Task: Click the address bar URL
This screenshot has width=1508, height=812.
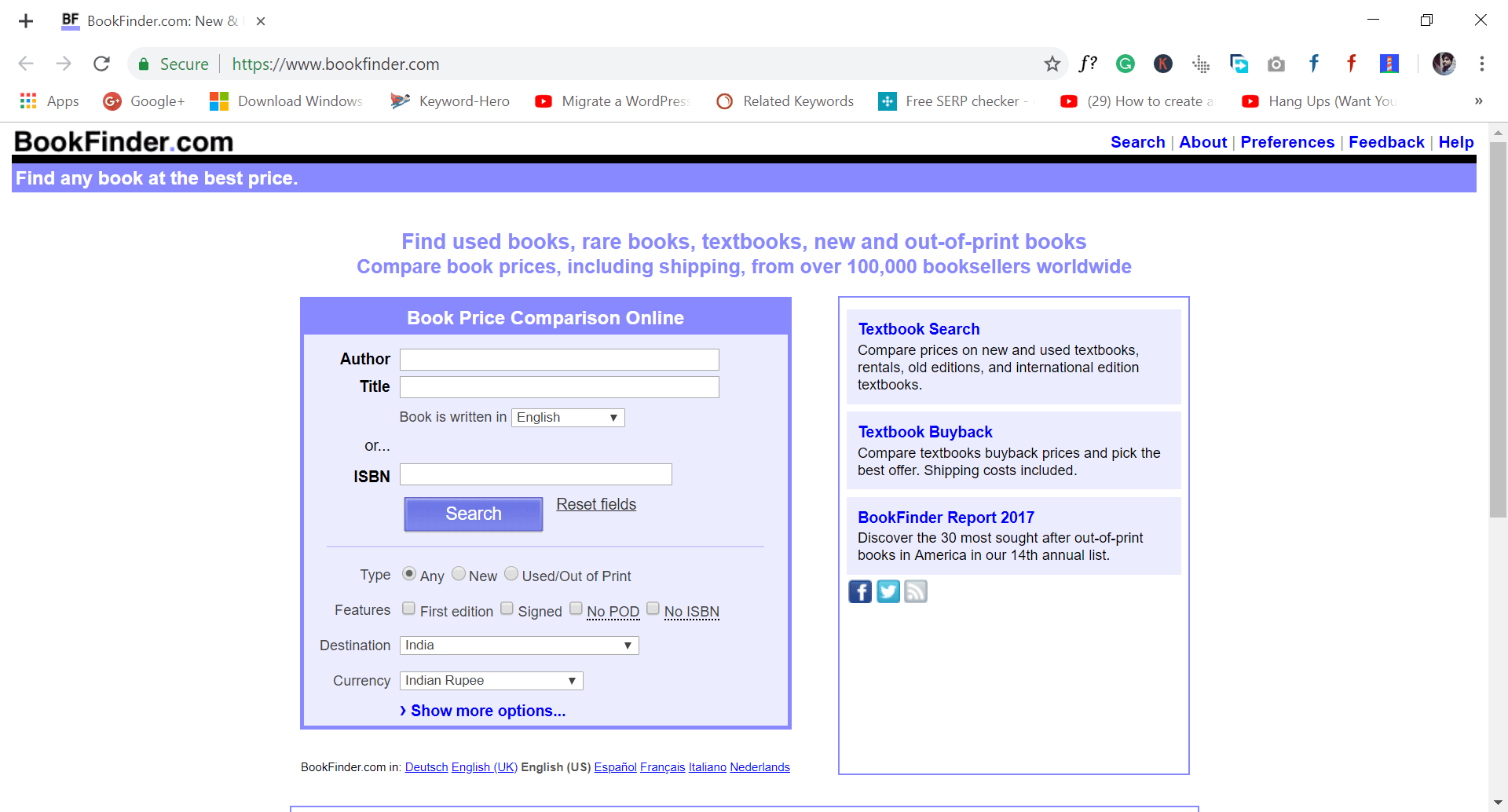Action: tap(335, 64)
